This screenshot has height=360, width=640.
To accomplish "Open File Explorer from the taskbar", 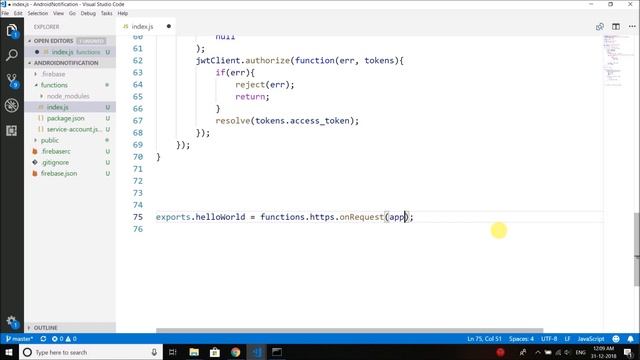I will click(x=194, y=352).
